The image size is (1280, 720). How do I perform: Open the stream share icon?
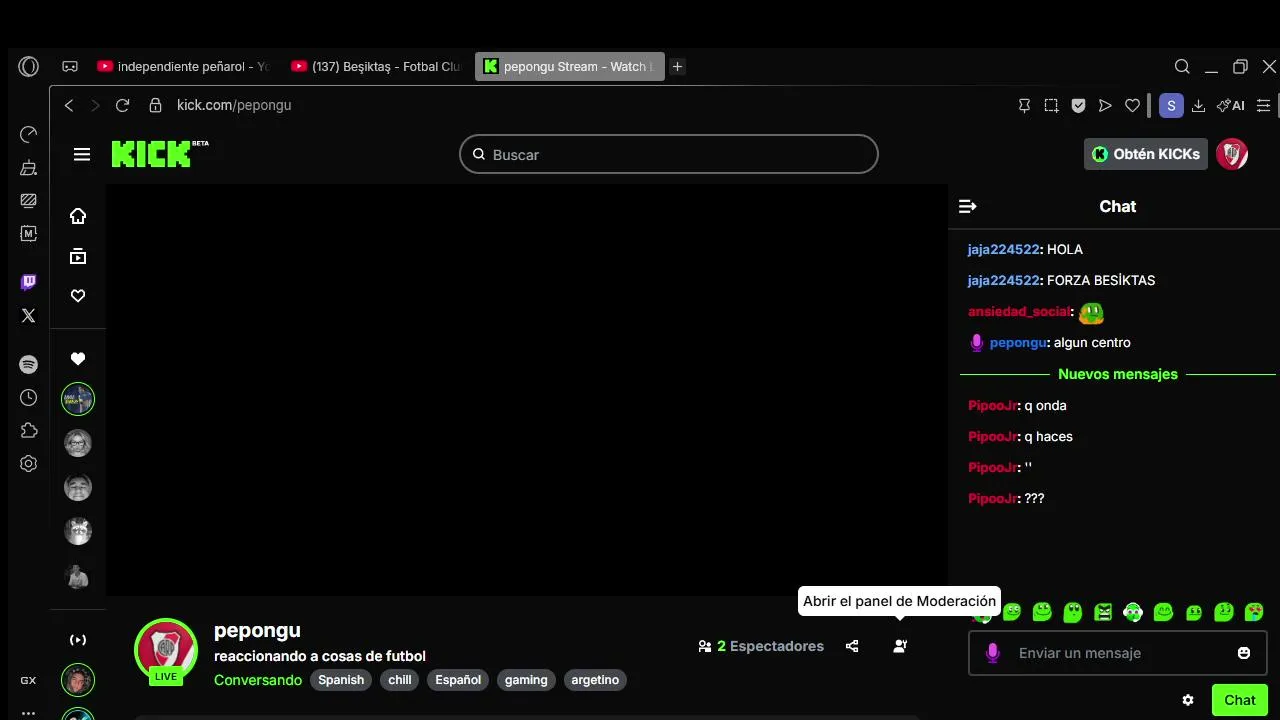pos(852,646)
